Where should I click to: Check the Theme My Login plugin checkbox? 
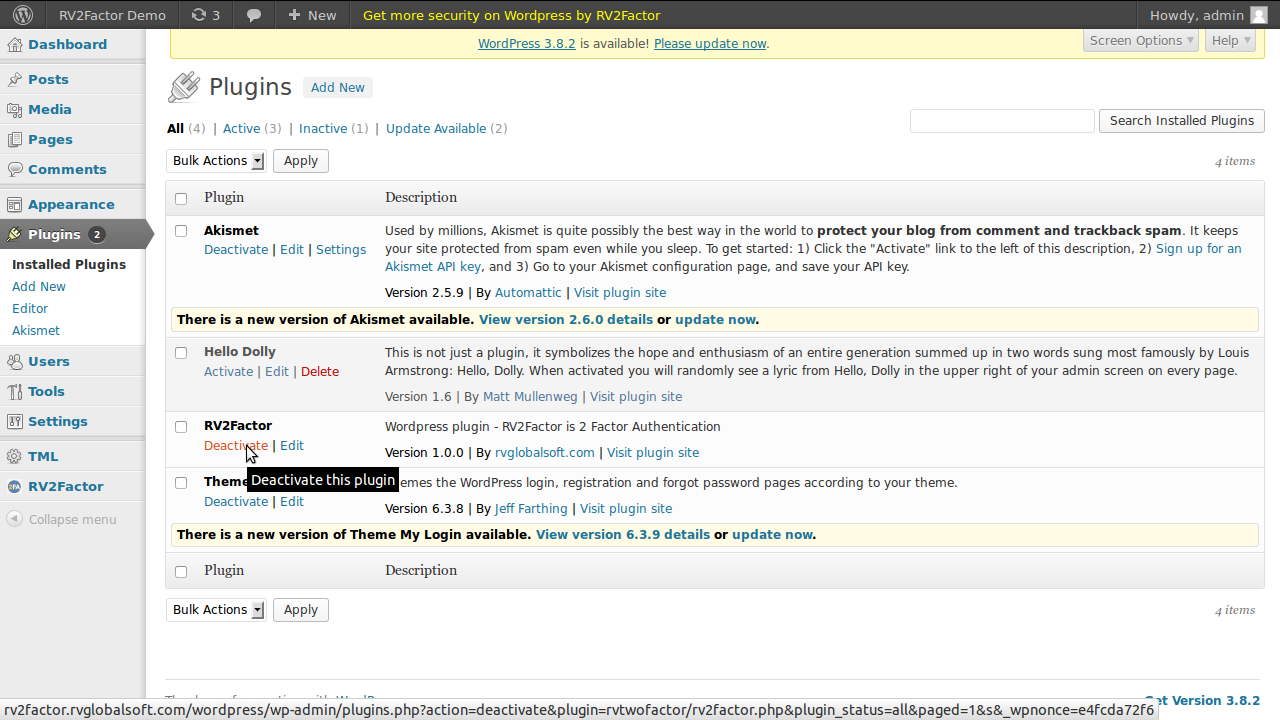point(181,482)
